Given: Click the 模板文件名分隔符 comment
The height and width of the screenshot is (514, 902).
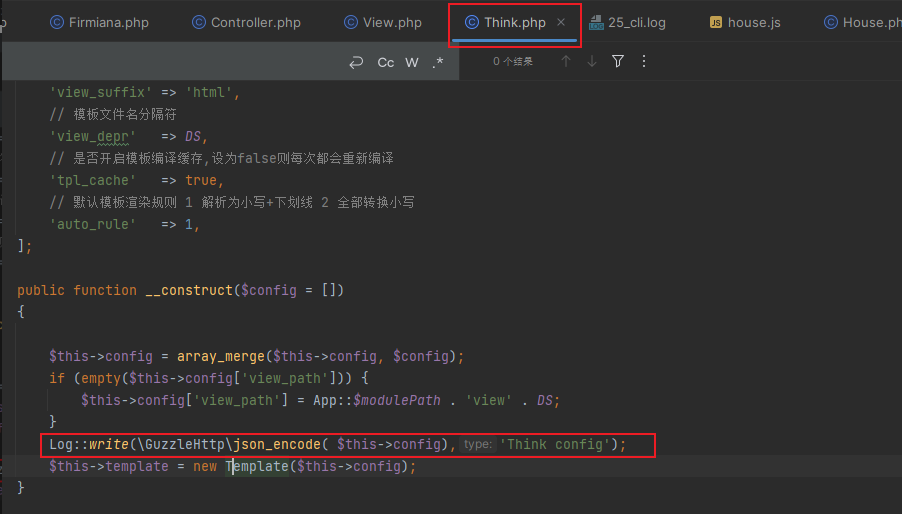Looking at the screenshot, I should tap(113, 114).
